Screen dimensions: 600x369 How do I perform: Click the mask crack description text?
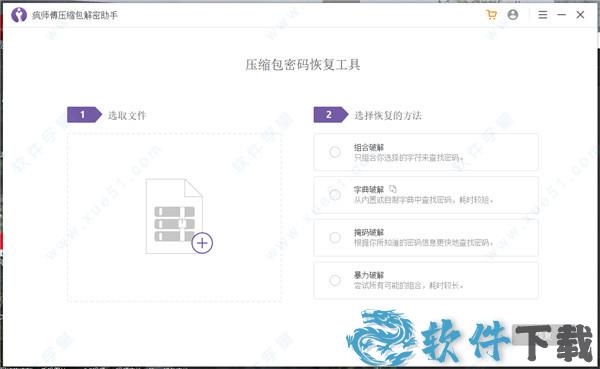tap(424, 242)
